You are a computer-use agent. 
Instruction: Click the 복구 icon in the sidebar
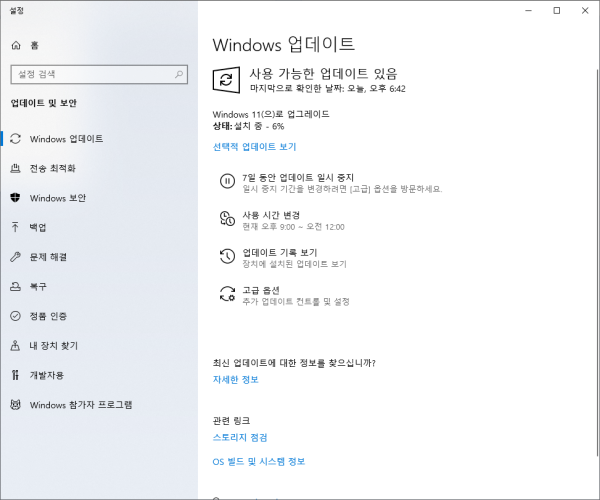point(15,286)
